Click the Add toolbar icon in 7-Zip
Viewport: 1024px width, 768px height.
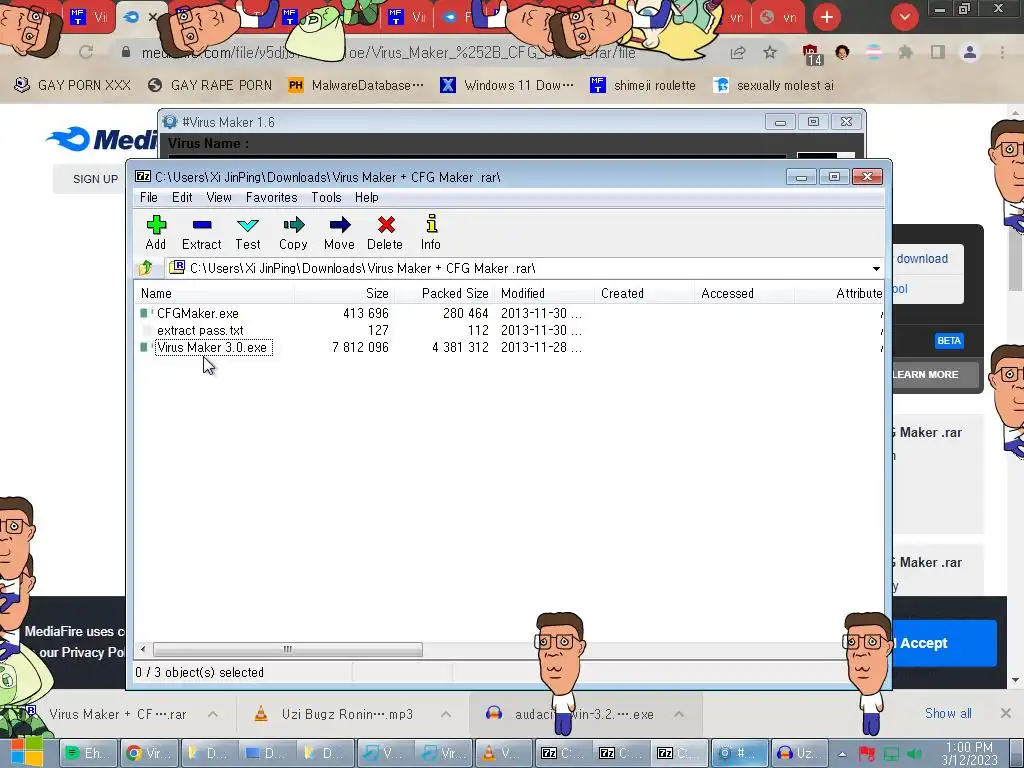(156, 232)
